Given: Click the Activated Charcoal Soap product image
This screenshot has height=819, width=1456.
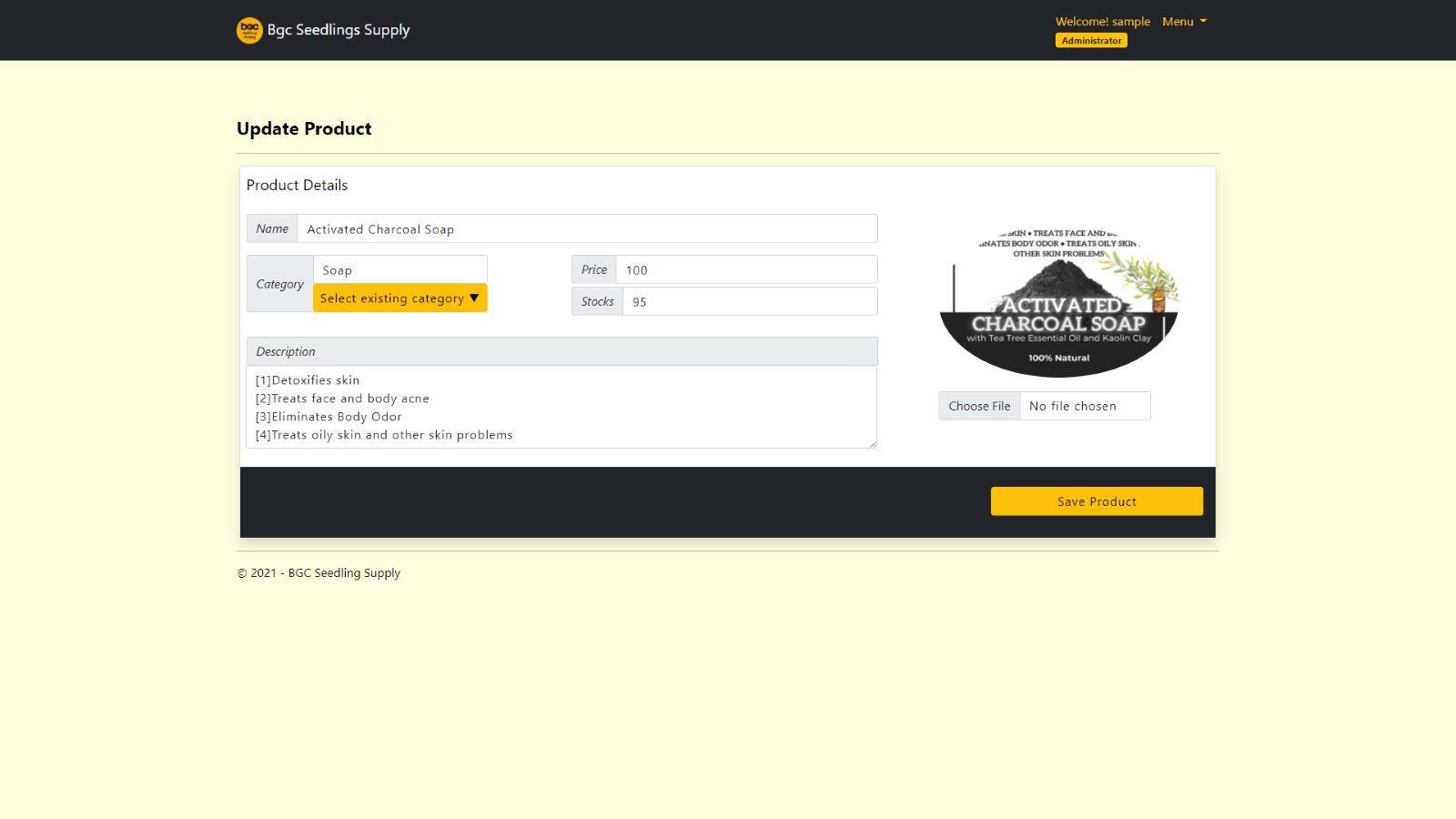Looking at the screenshot, I should point(1058,301).
